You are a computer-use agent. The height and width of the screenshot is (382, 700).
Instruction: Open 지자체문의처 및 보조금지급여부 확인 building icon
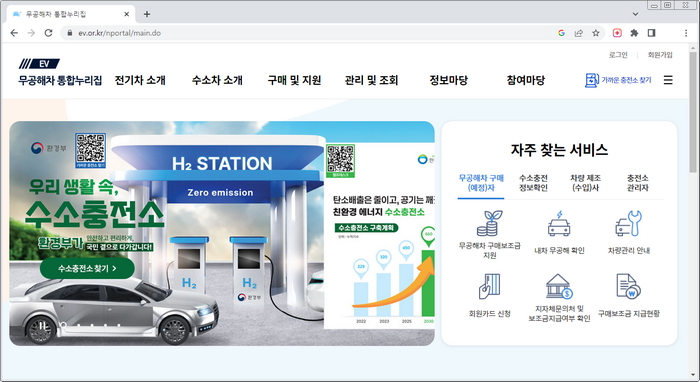point(559,286)
